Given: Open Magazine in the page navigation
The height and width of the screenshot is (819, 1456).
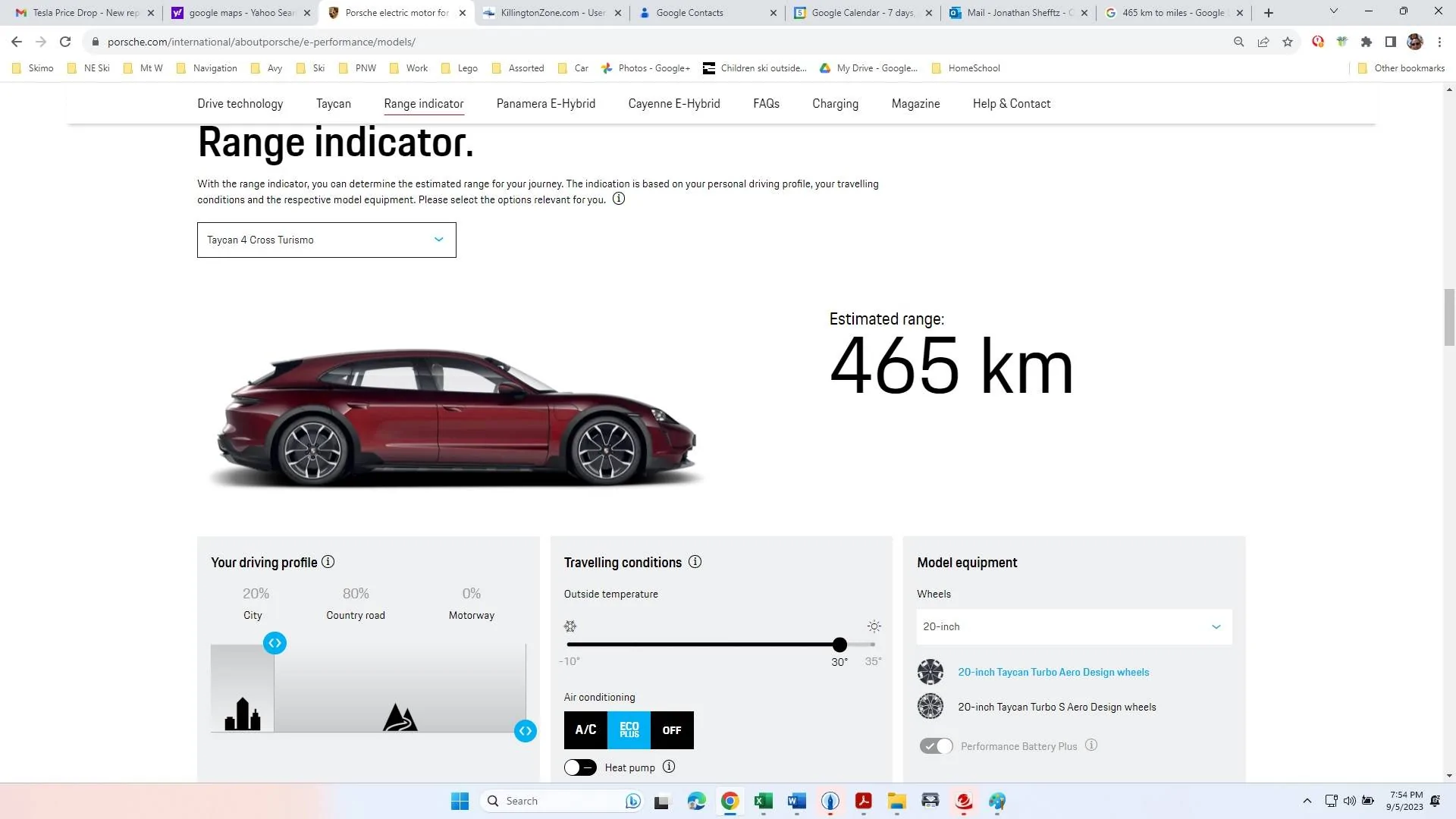Looking at the screenshot, I should pyautogui.click(x=915, y=104).
